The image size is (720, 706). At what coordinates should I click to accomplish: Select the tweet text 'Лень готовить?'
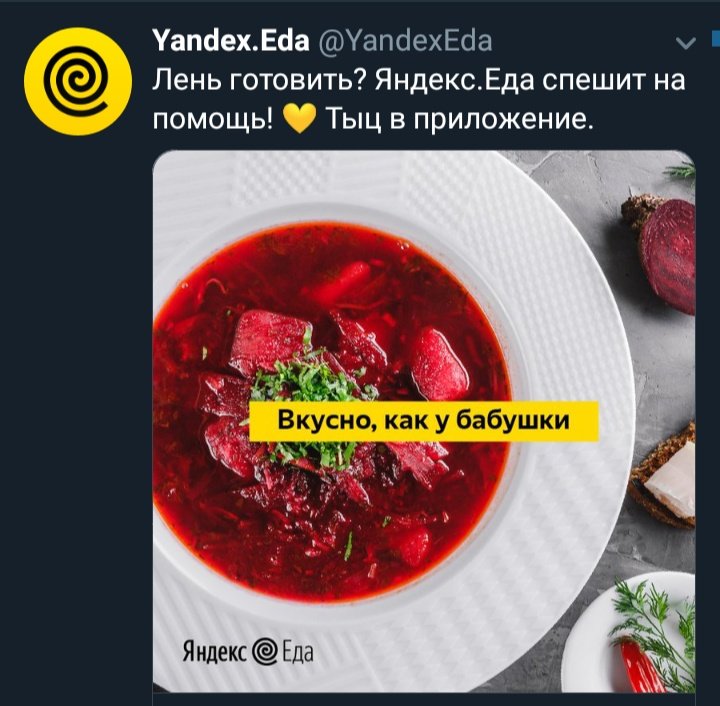(259, 80)
